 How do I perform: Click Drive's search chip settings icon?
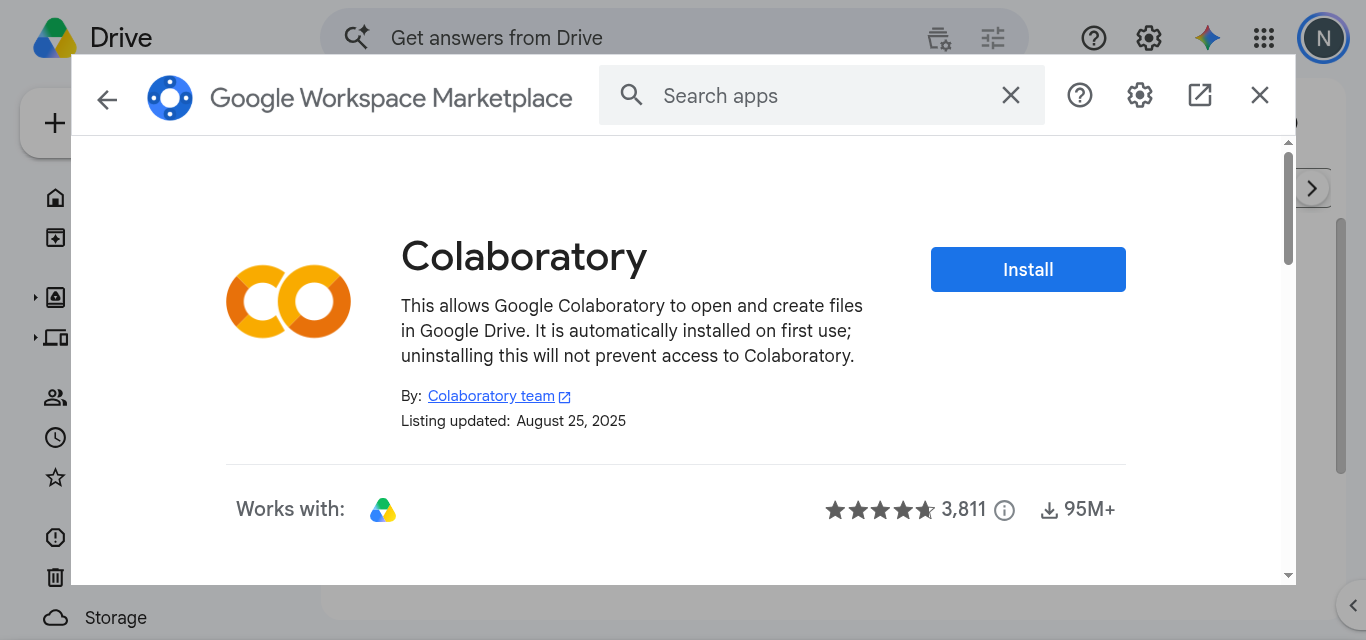[x=939, y=38]
